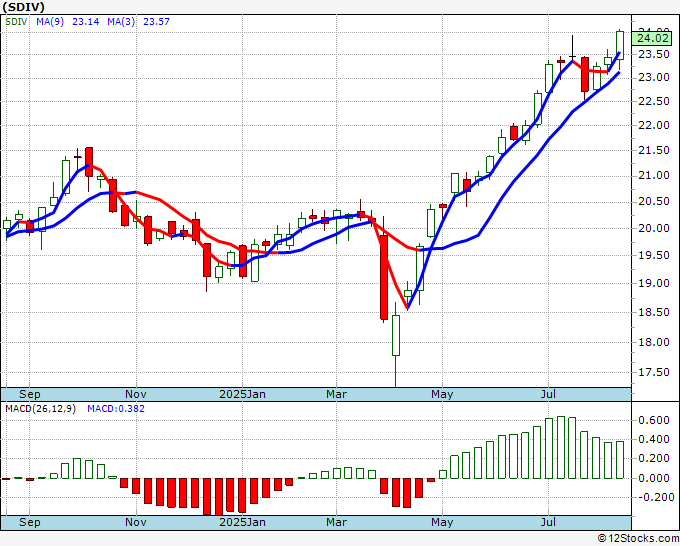Viewport: 680px width, 546px height.
Task: Click the 0.200 MACD axis label
Action: tap(654, 458)
